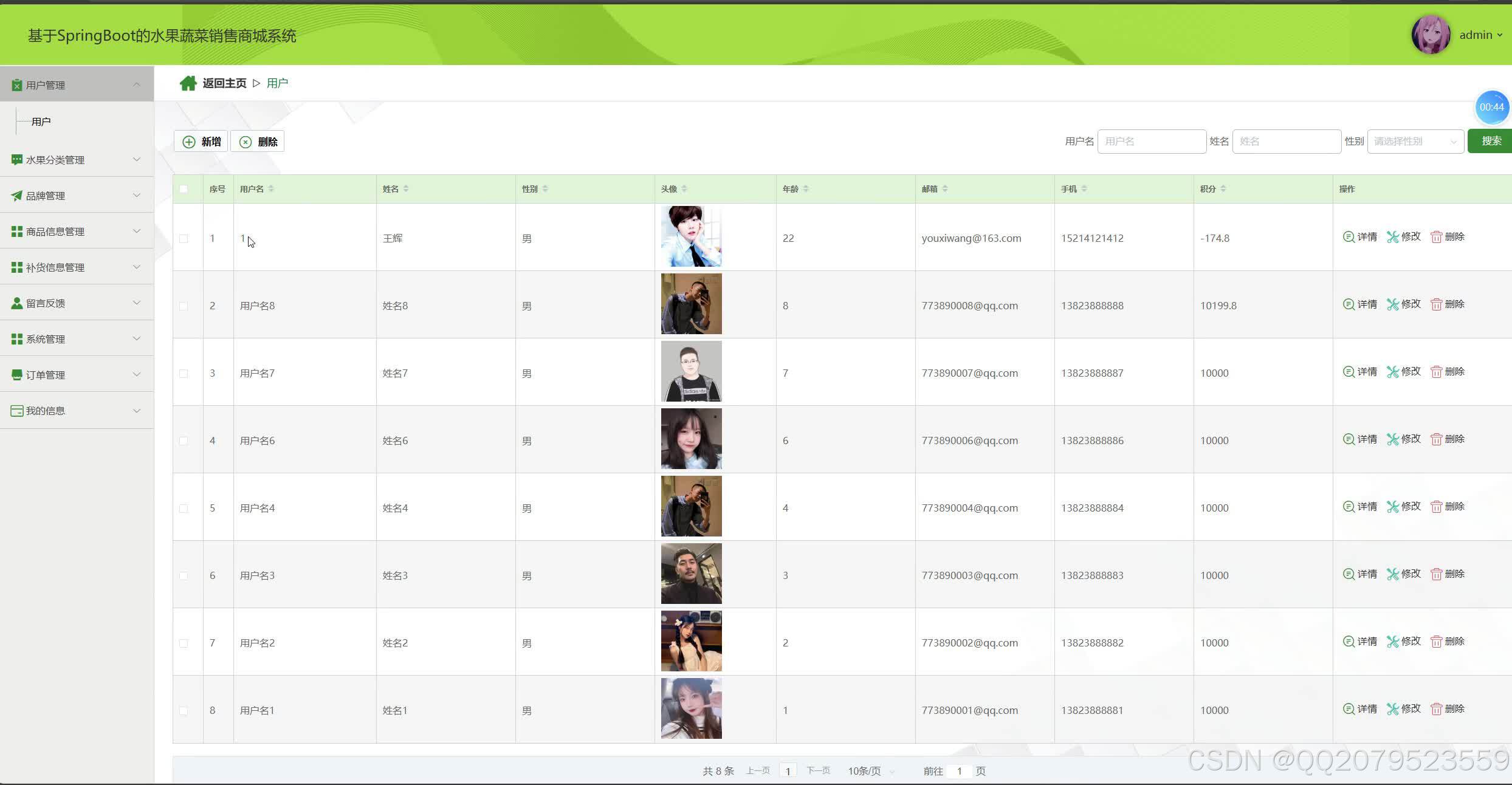The image size is (1512, 785).
Task: Toggle the select-all header checkbox
Action: pyautogui.click(x=184, y=189)
